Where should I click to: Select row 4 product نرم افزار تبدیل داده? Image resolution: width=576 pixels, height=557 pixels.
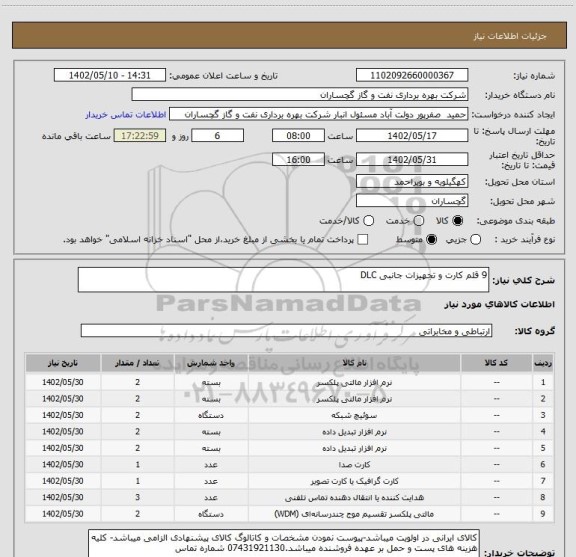point(354,432)
